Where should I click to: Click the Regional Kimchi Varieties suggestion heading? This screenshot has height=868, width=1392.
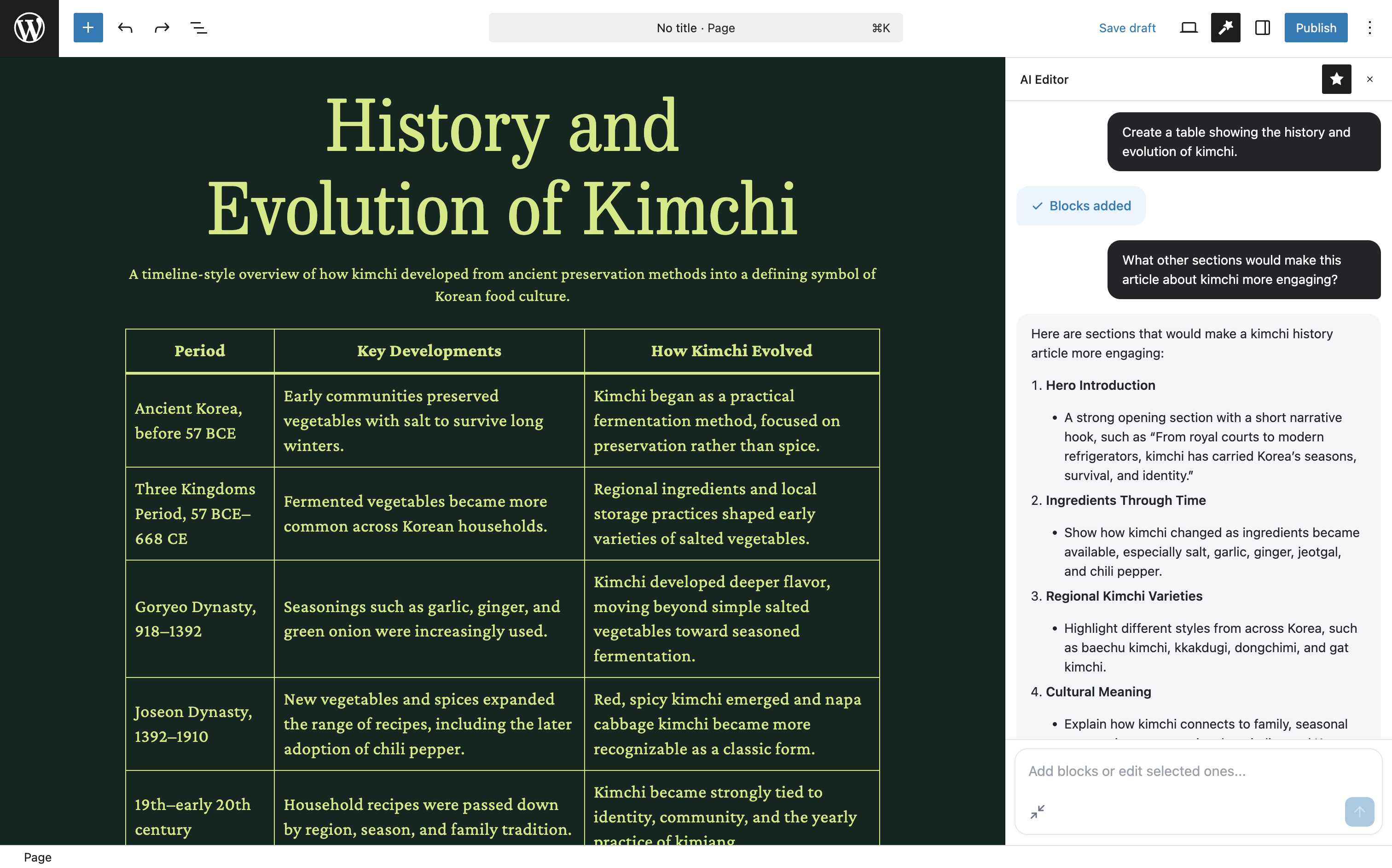[x=1124, y=596]
